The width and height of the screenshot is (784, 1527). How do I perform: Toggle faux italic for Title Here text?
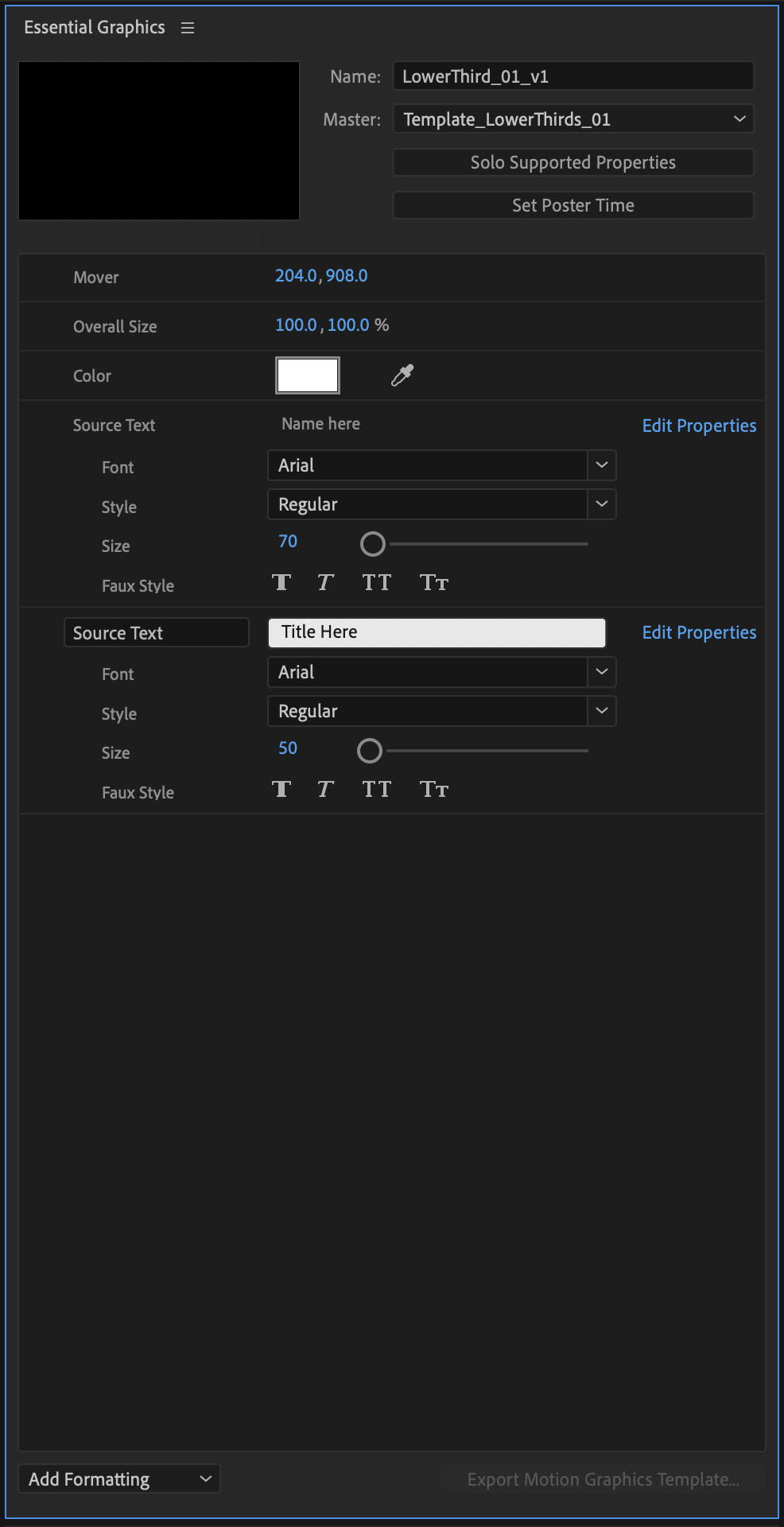coord(324,790)
